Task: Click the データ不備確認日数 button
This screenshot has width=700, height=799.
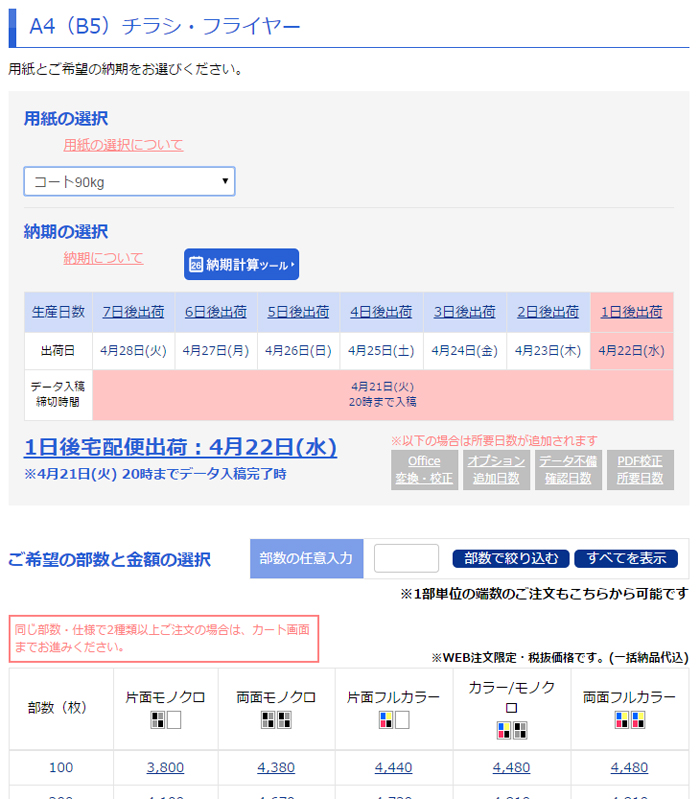Action: [567, 470]
